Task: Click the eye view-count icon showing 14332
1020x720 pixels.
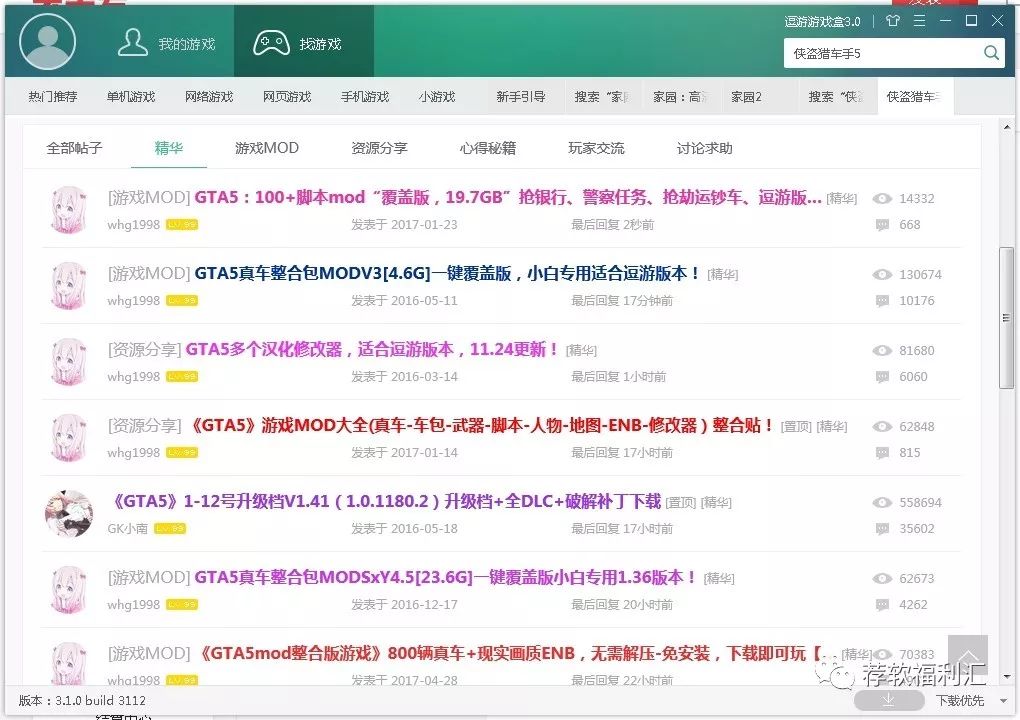Action: [882, 198]
